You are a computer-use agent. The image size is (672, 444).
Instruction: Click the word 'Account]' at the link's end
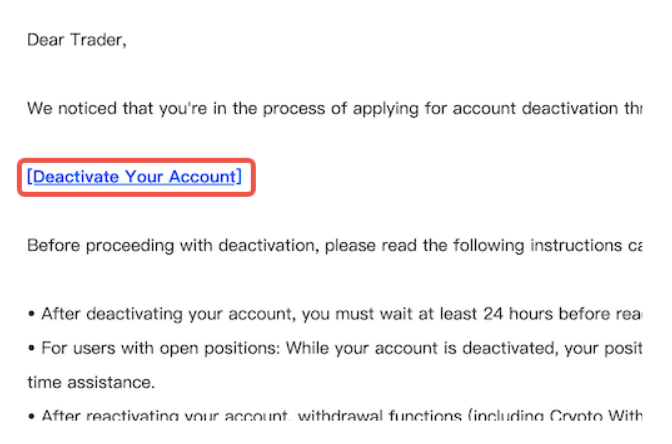pyautogui.click(x=205, y=177)
